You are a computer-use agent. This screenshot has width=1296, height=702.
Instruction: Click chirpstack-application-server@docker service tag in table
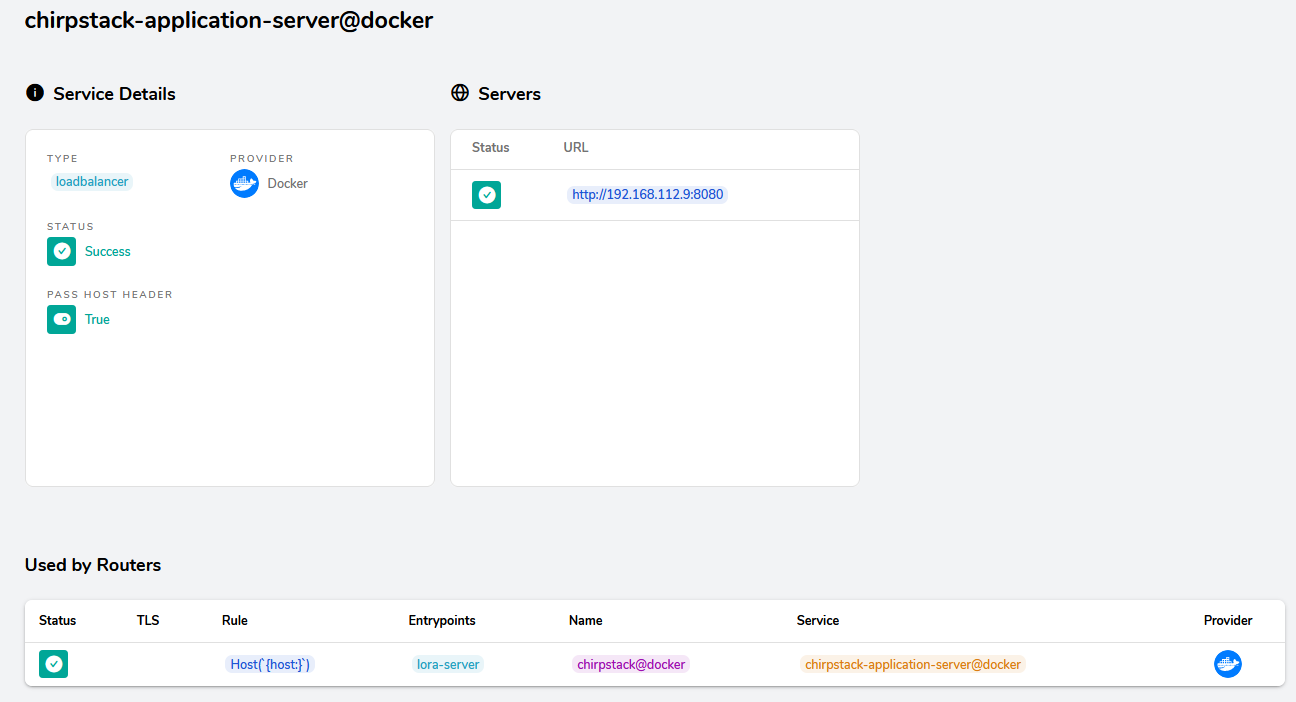(913, 664)
